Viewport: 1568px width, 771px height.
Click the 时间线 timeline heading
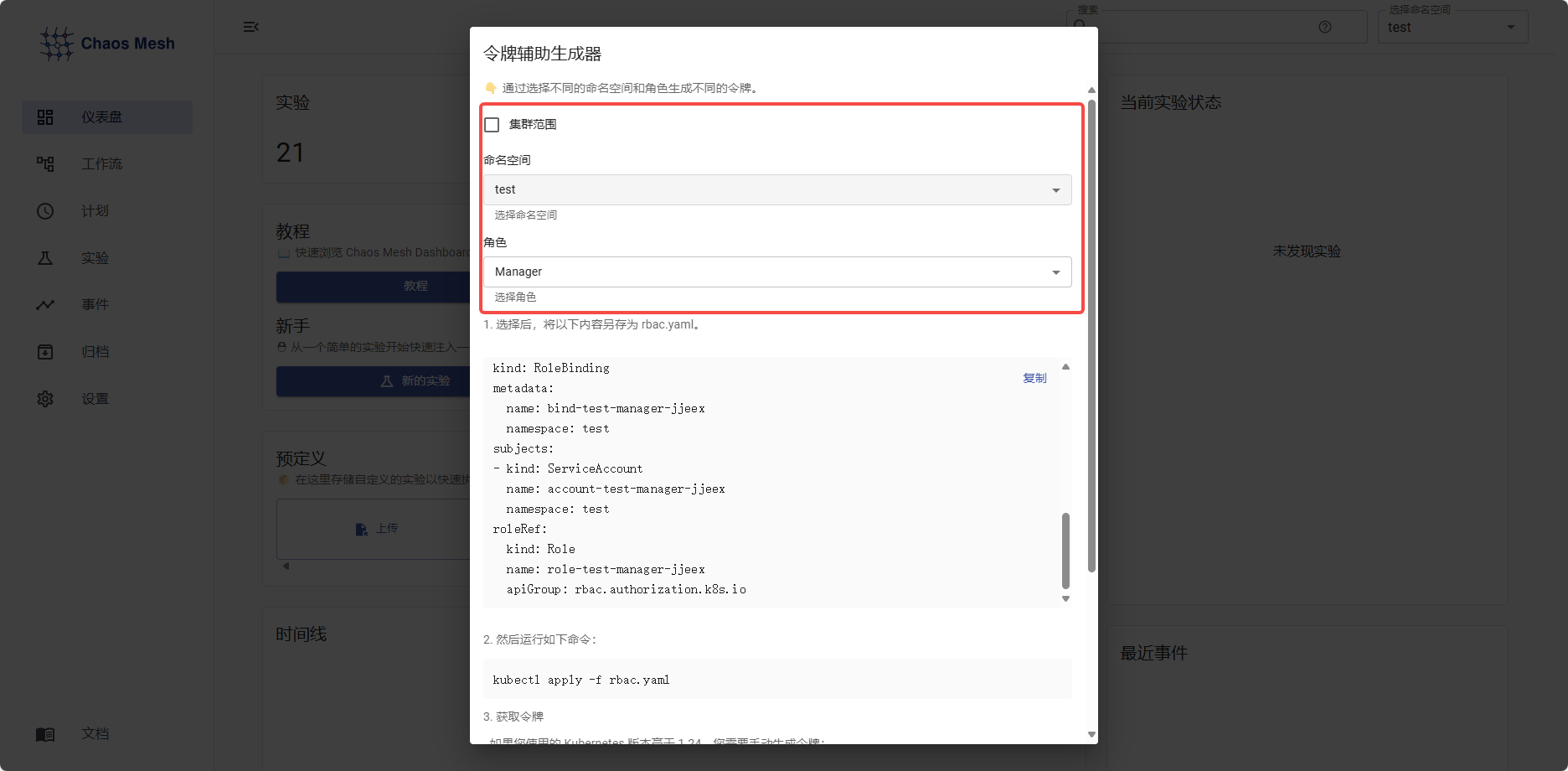tap(301, 634)
